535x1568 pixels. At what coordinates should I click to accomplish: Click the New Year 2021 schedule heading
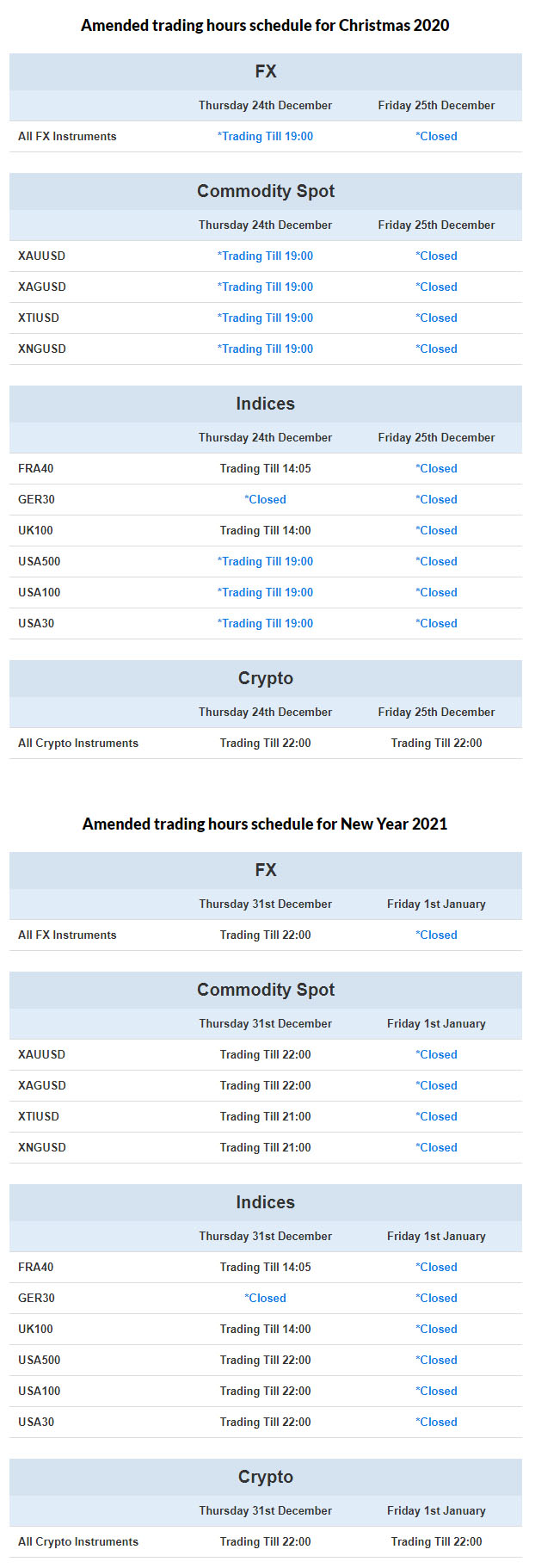(265, 824)
